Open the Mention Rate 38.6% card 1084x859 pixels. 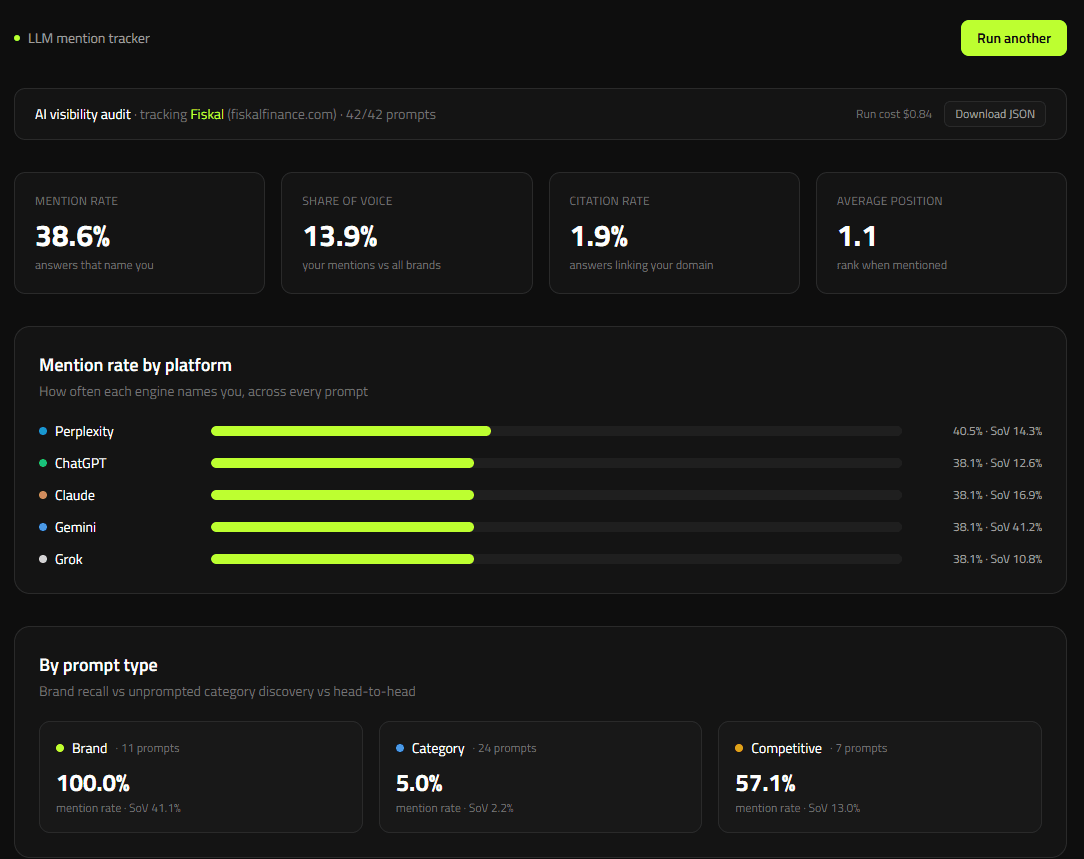coord(140,233)
